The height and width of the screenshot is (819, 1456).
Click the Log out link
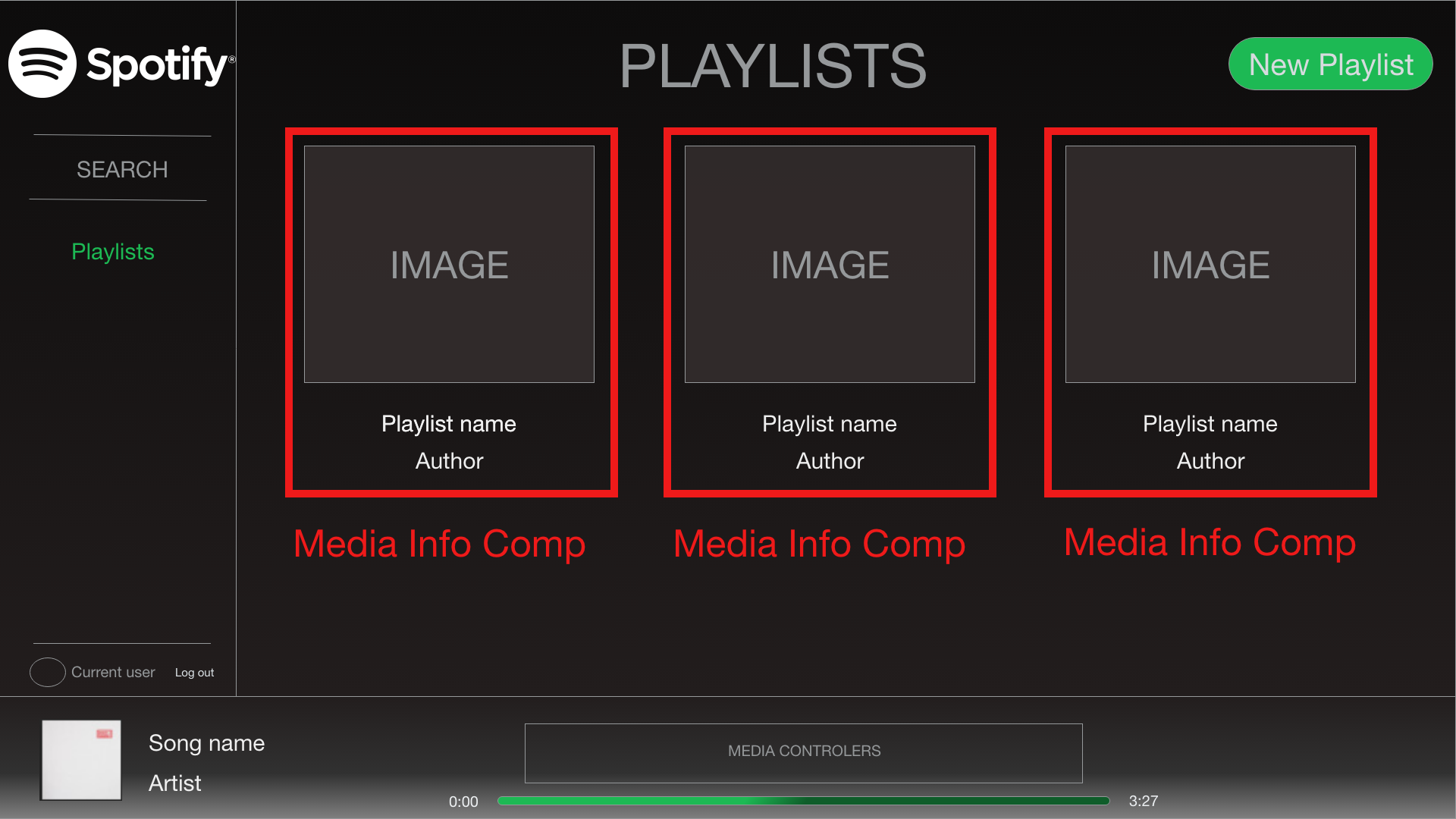(x=194, y=673)
